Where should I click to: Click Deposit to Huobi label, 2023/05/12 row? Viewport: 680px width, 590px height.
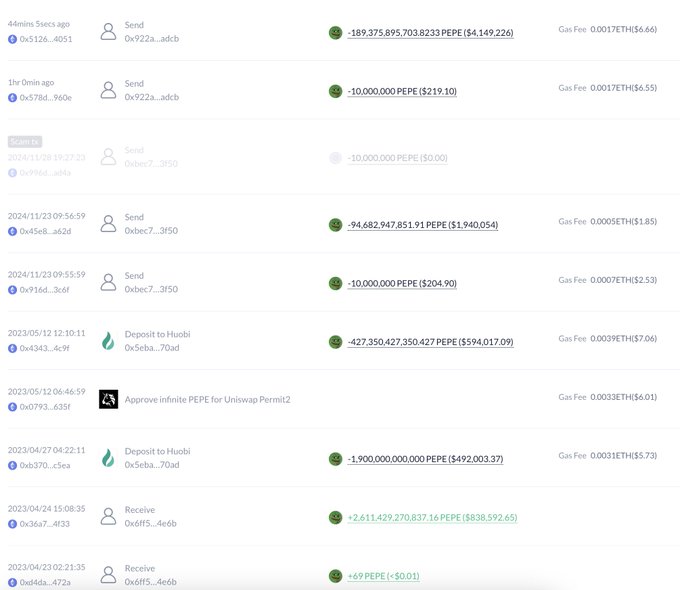157,334
